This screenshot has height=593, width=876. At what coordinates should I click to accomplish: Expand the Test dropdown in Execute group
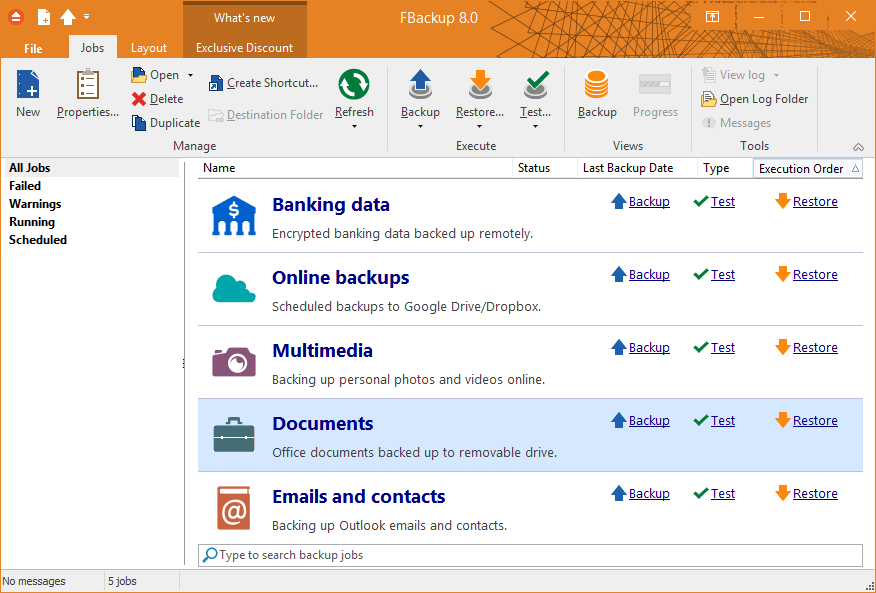point(535,126)
